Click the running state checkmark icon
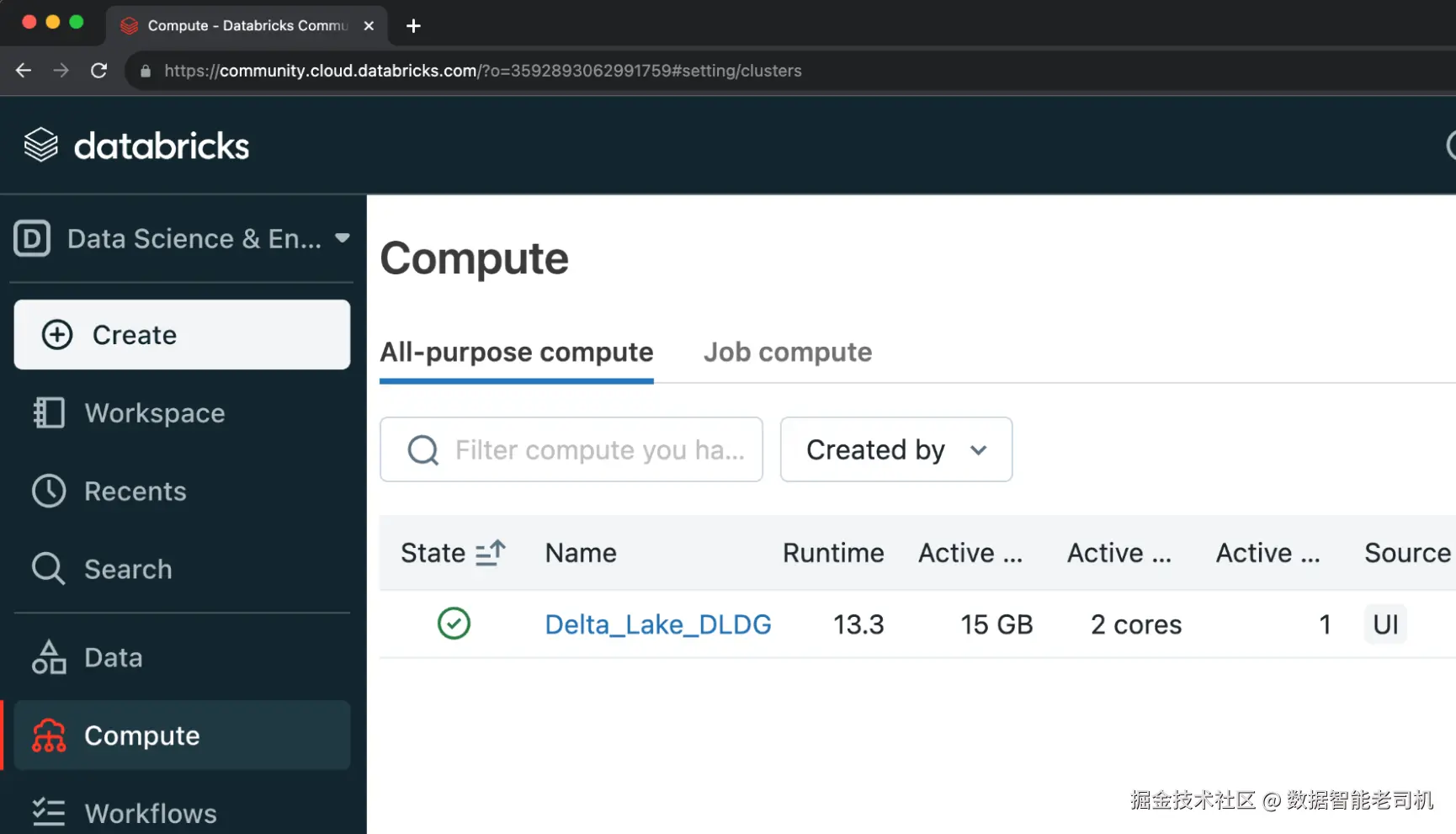Image resolution: width=1456 pixels, height=834 pixels. click(x=454, y=624)
